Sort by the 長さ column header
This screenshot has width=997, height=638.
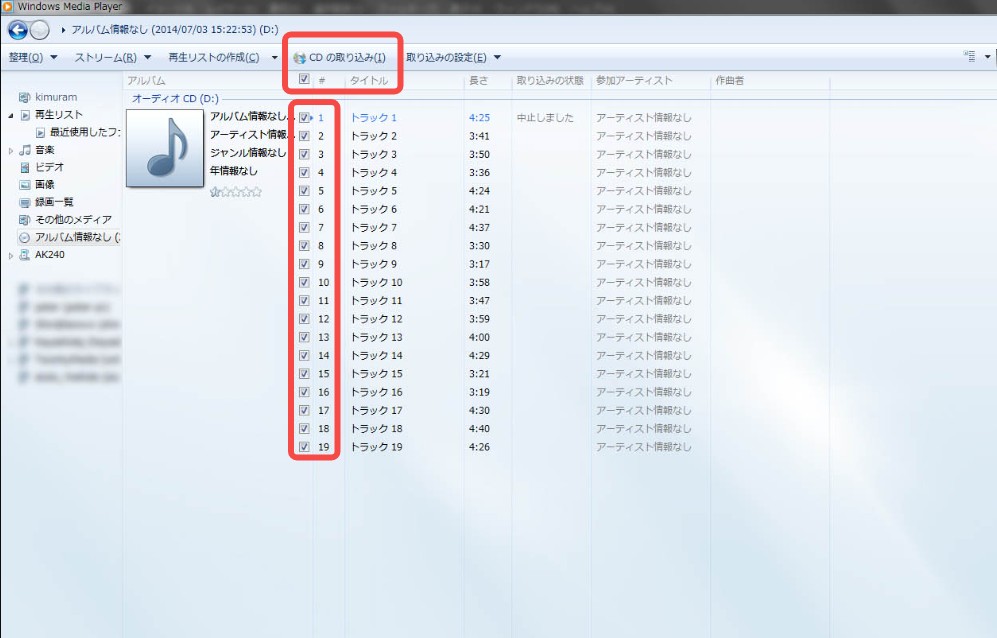(478, 81)
